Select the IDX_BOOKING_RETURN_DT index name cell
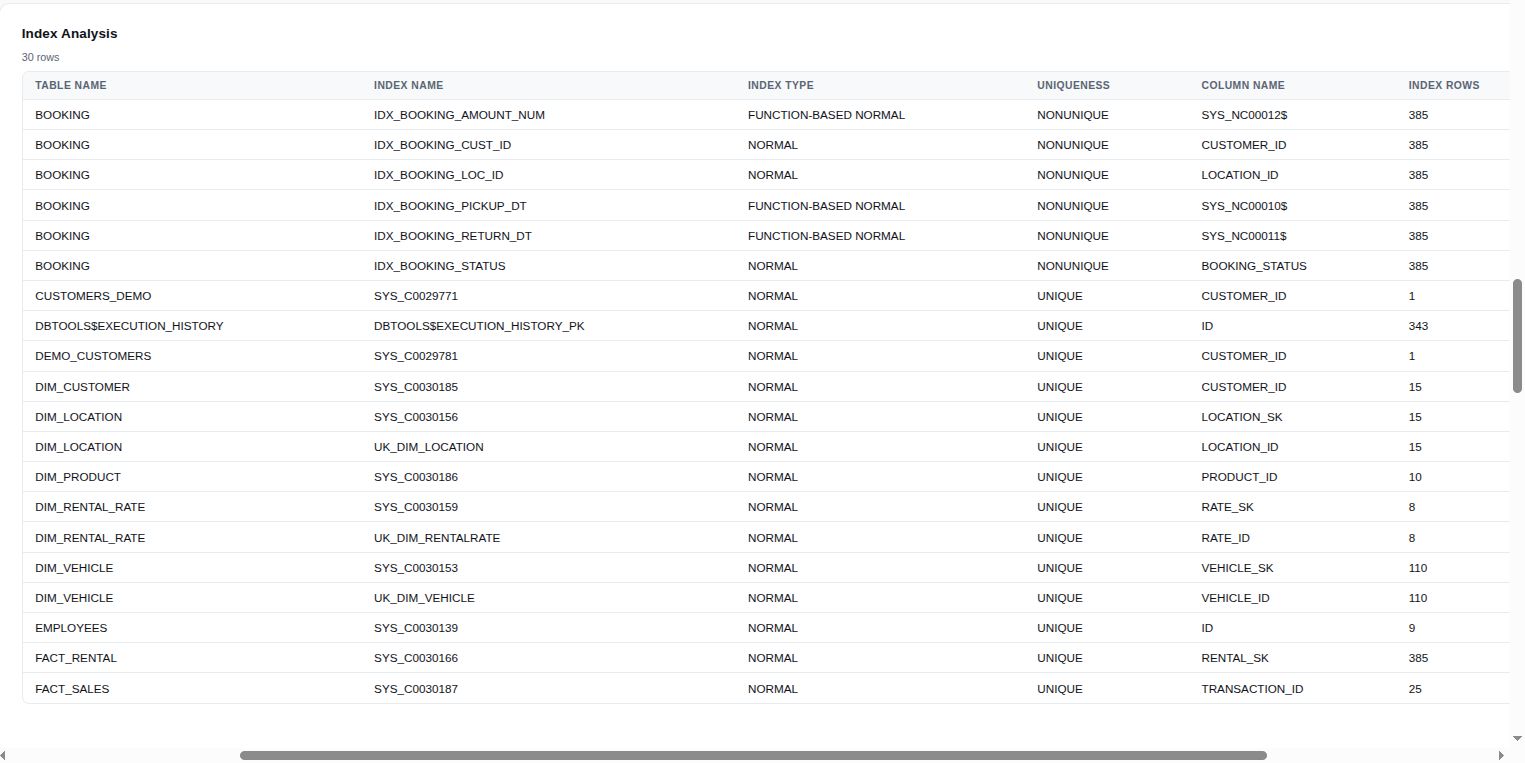This screenshot has height=763, width=1525. (453, 236)
